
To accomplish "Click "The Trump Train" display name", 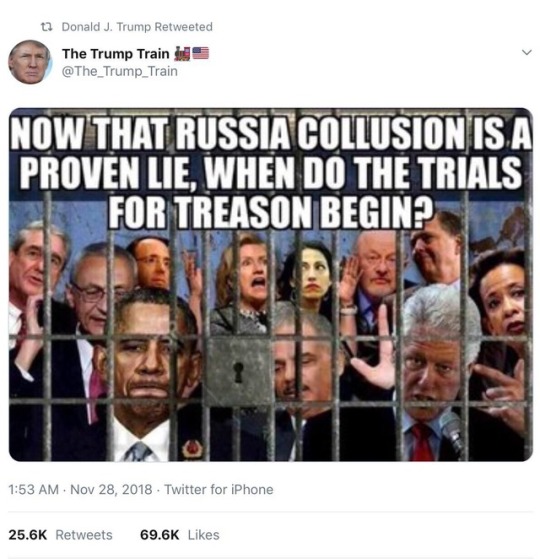I will (x=115, y=54).
